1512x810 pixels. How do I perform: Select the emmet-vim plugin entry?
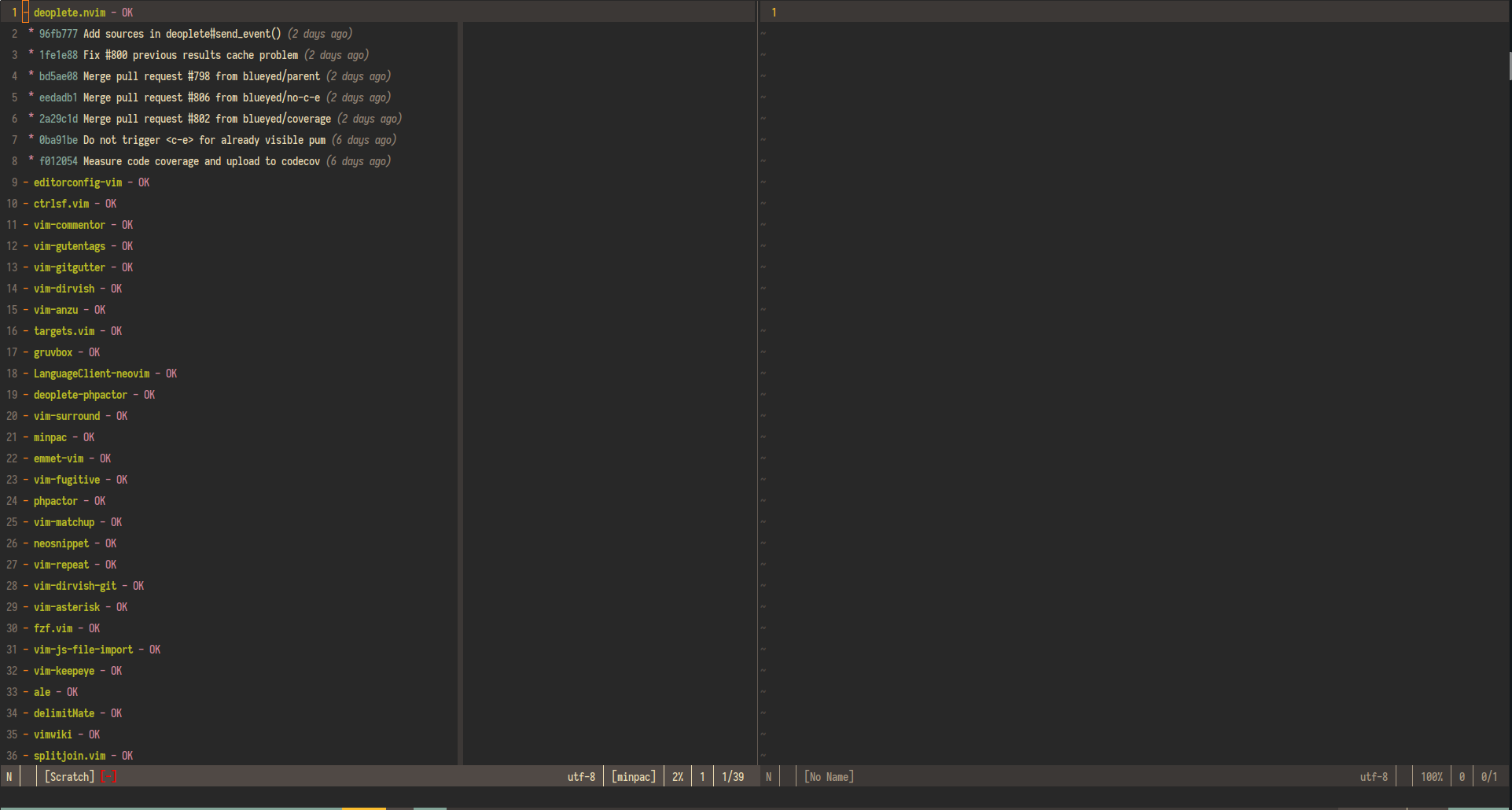coord(67,458)
